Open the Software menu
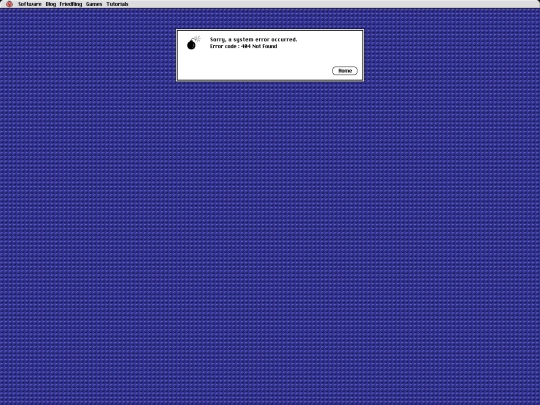The width and height of the screenshot is (540, 405). [30, 4]
